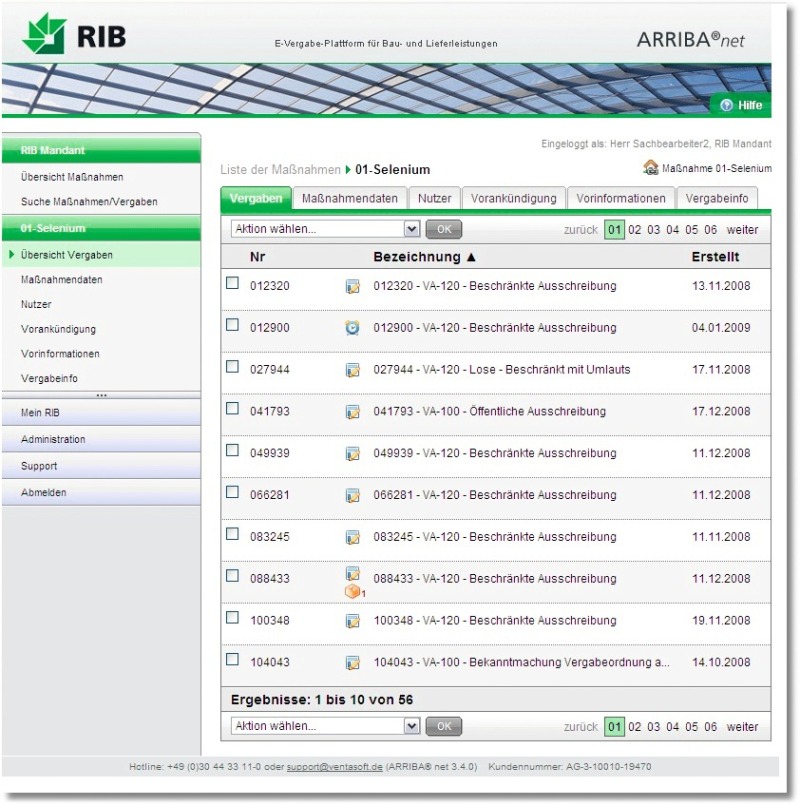
Task: Go to page 02 in top pagination
Action: point(635,230)
